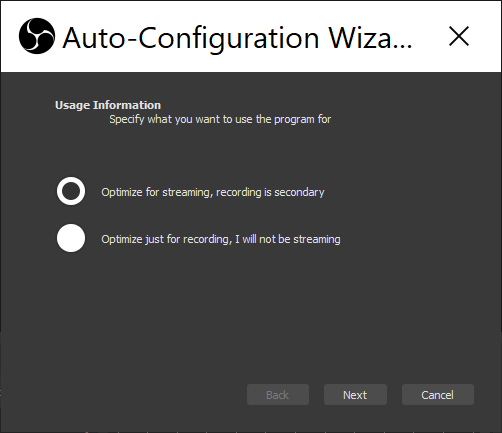Advance to the wizard's next page
Viewport: 502px width, 433px height.
tap(355, 395)
